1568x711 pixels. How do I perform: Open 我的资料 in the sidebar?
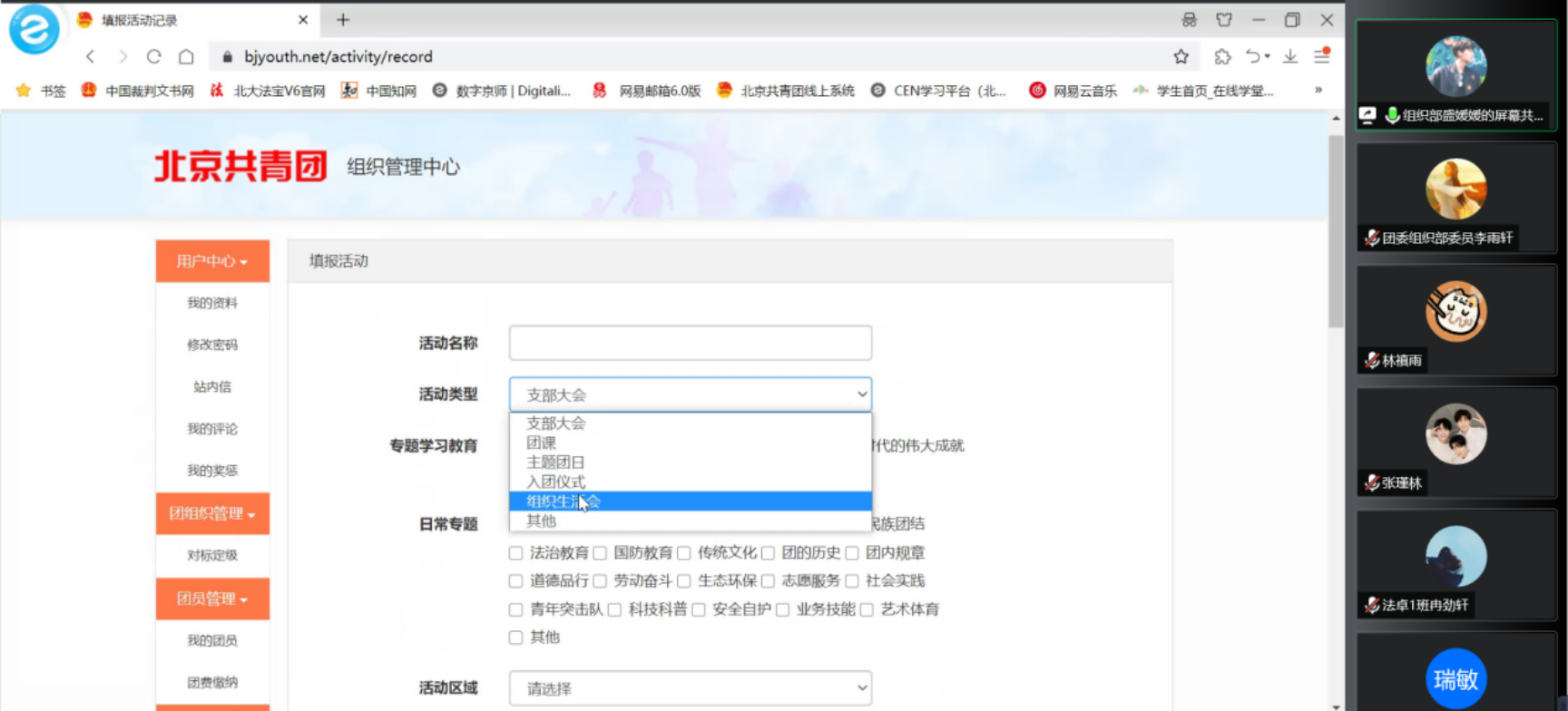tap(212, 303)
